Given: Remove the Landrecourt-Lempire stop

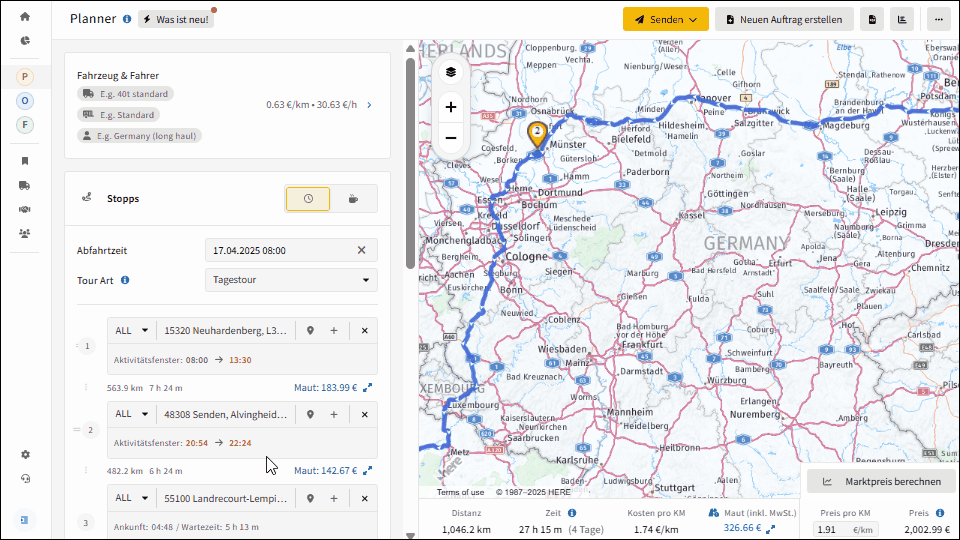Looking at the screenshot, I should (364, 498).
